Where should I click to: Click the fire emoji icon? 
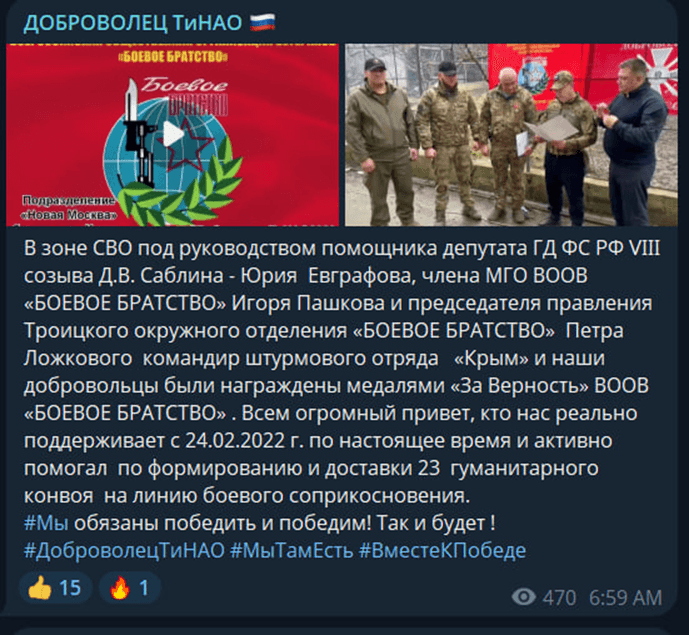point(120,588)
